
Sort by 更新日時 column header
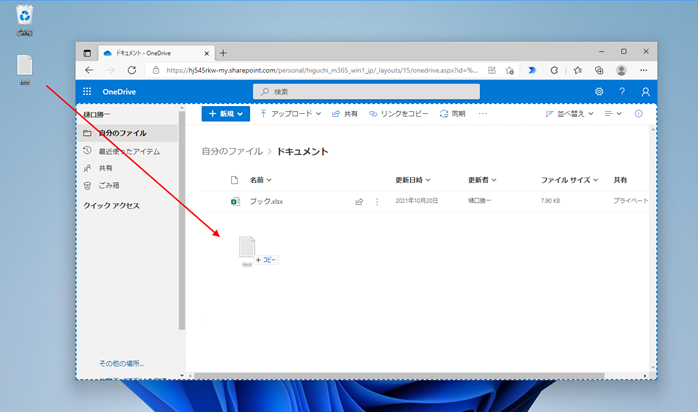point(413,180)
